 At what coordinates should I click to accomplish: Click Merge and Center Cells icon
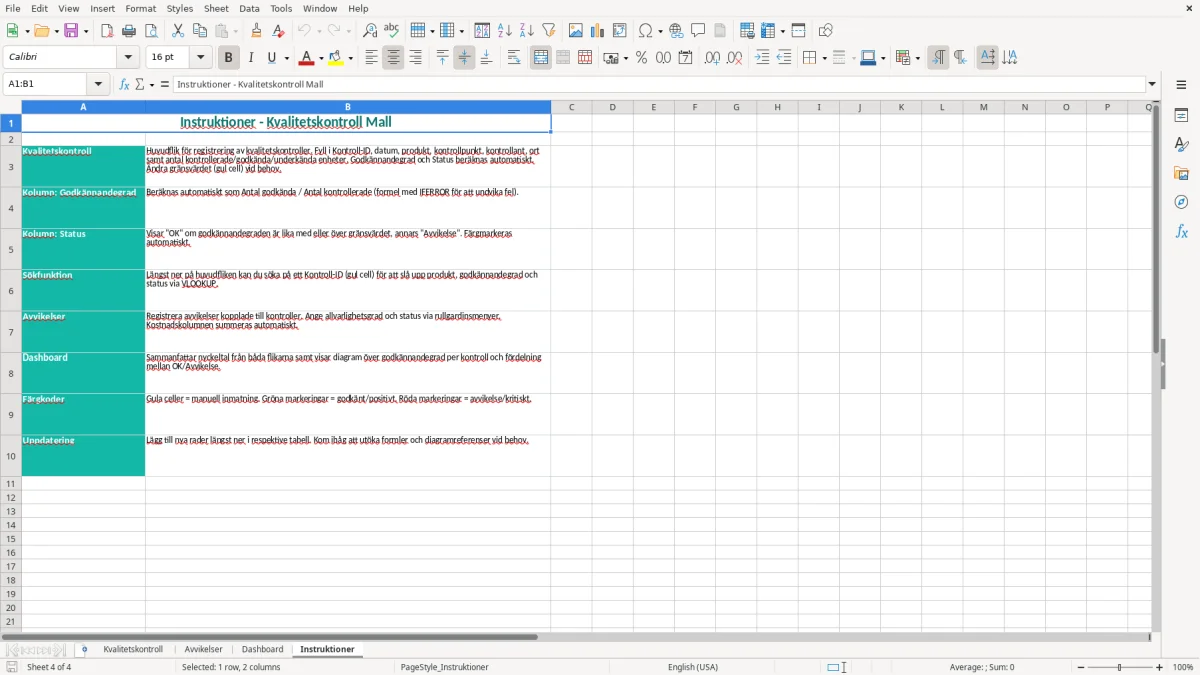point(541,58)
